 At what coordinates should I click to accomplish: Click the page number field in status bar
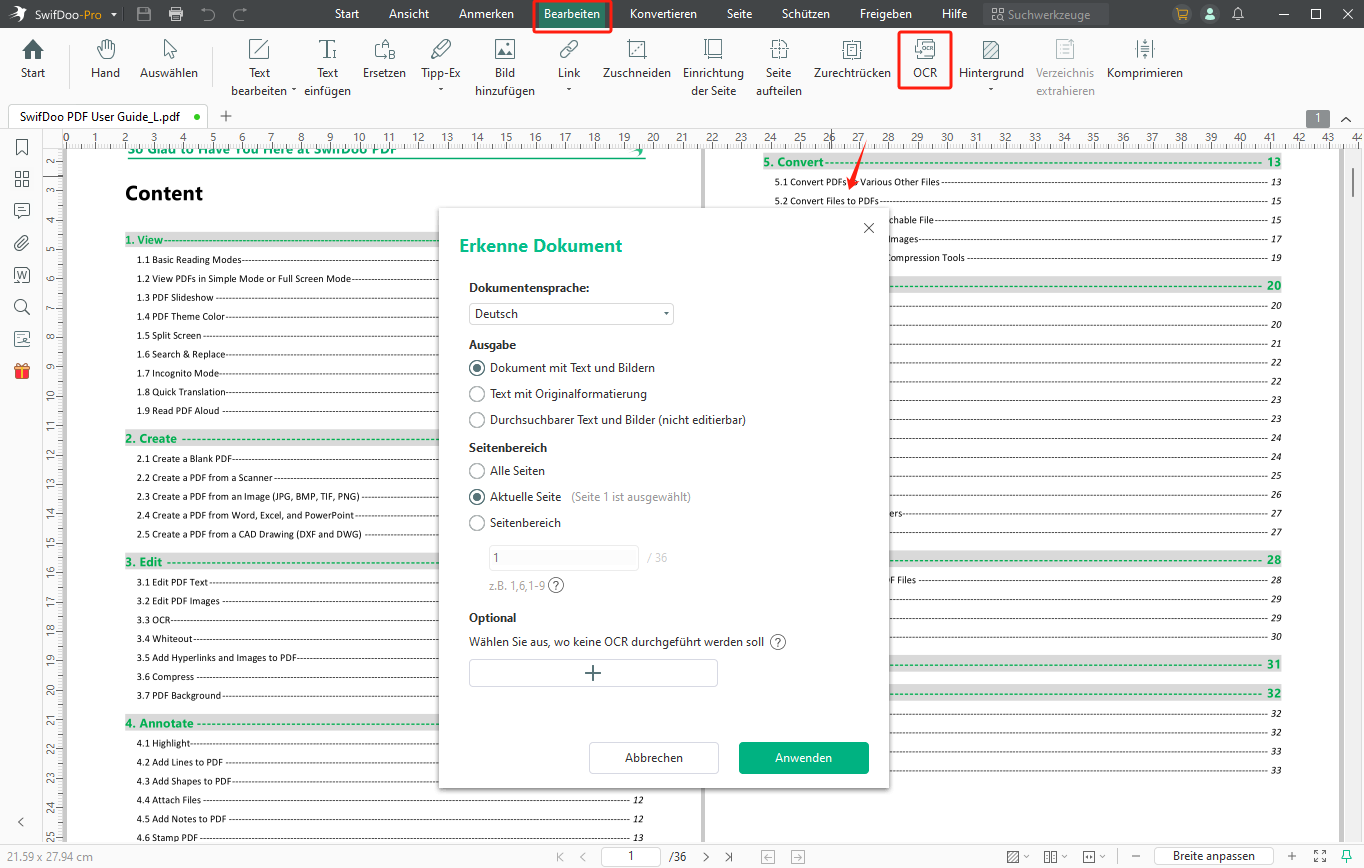[630, 857]
